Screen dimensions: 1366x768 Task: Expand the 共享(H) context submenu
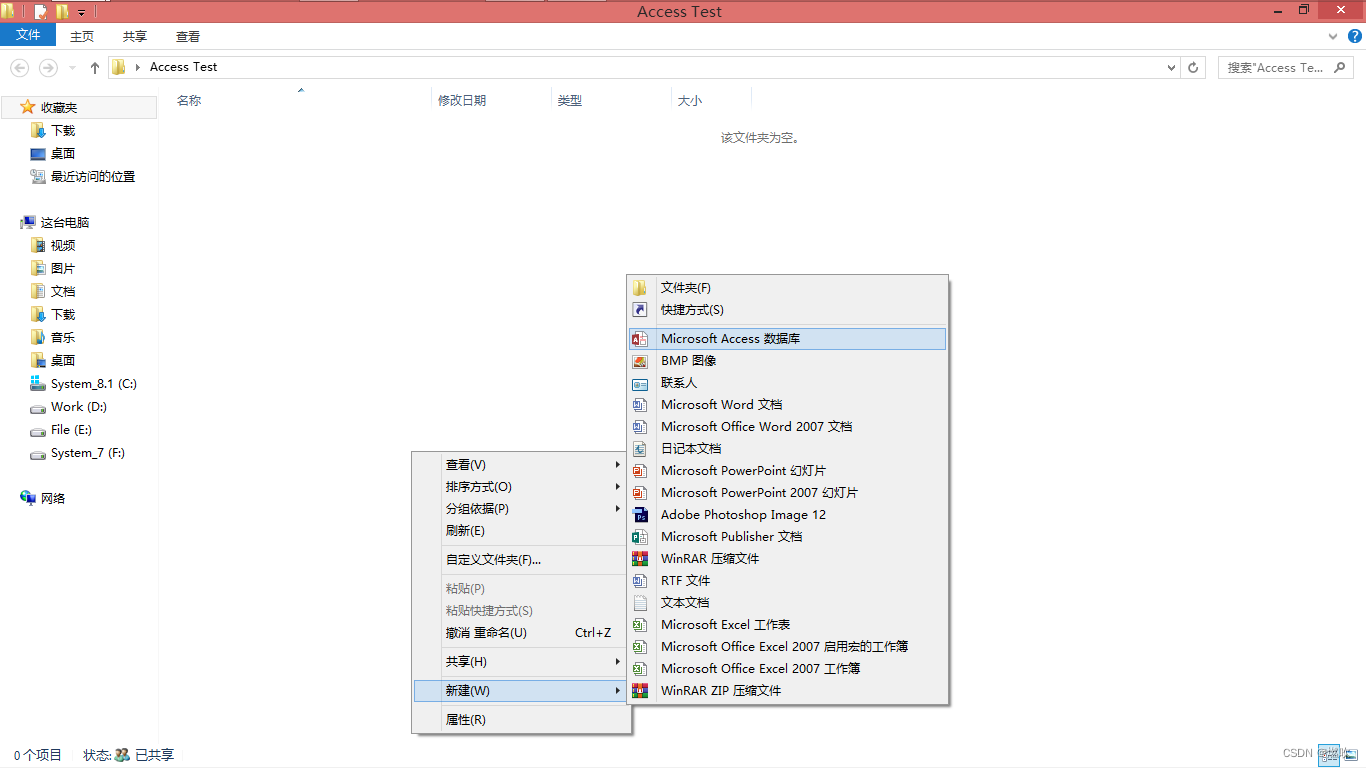(x=521, y=662)
